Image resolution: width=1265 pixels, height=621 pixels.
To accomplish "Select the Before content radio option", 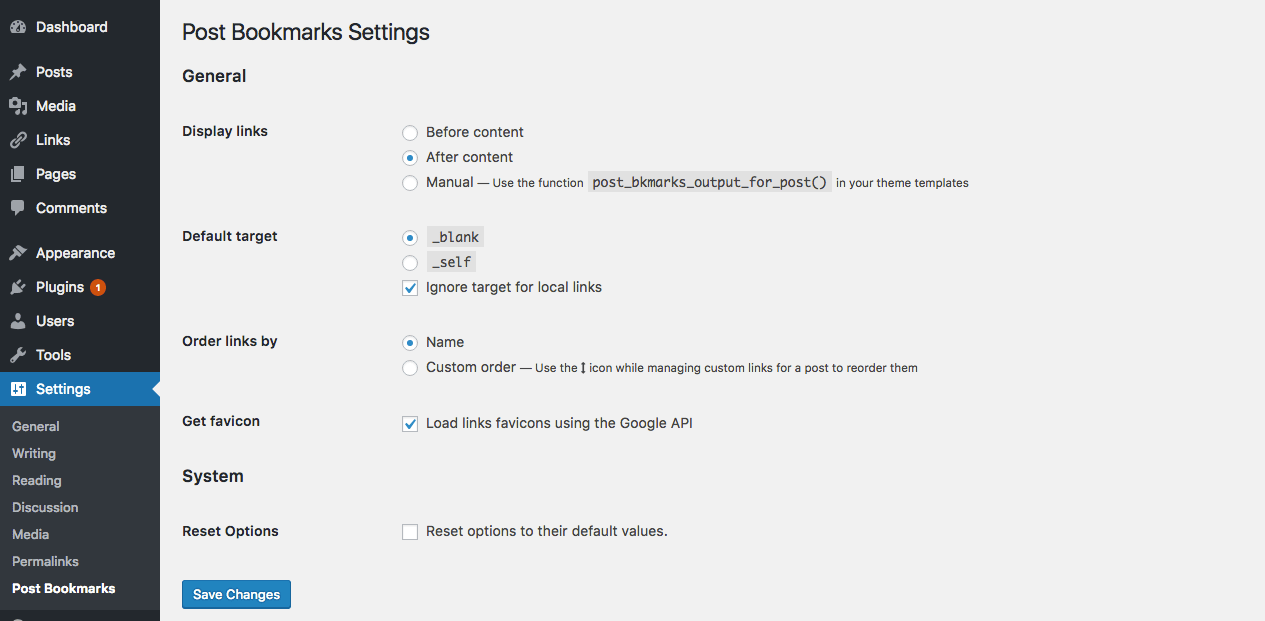I will click(410, 132).
